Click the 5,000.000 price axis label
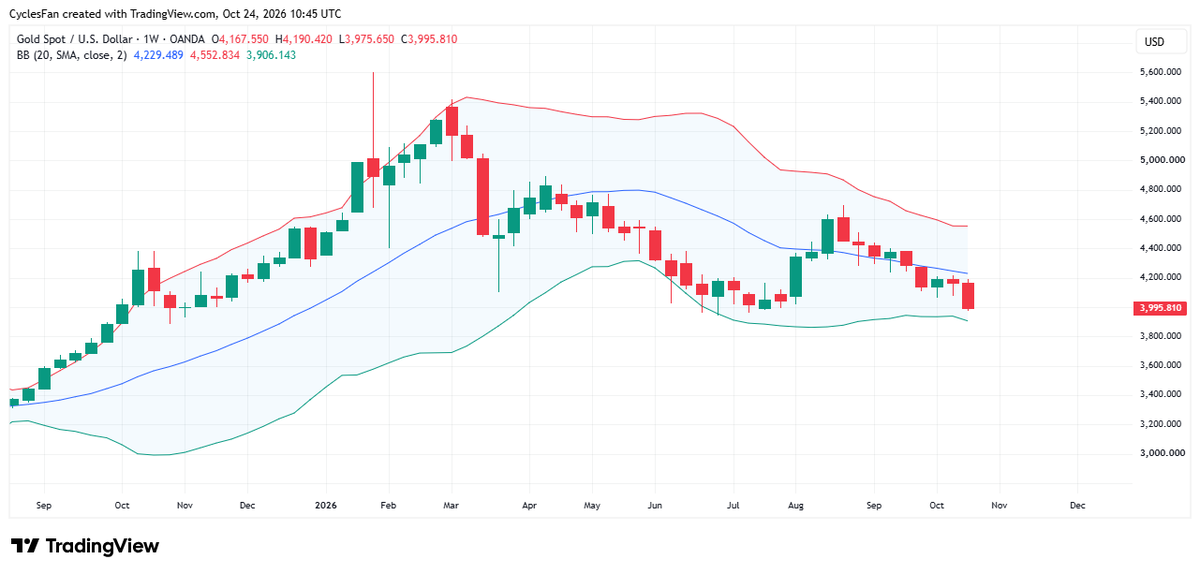The height and width of the screenshot is (574, 1200). 1162,160
